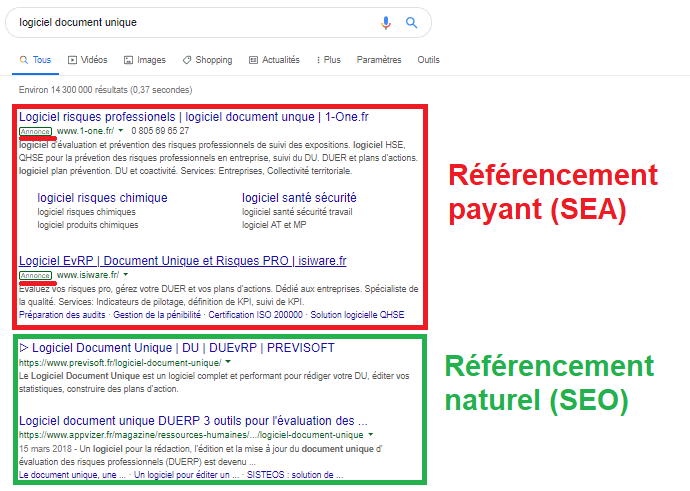This screenshot has height=491, width=690.
Task: Expand the Plus more options menu
Action: [327, 60]
